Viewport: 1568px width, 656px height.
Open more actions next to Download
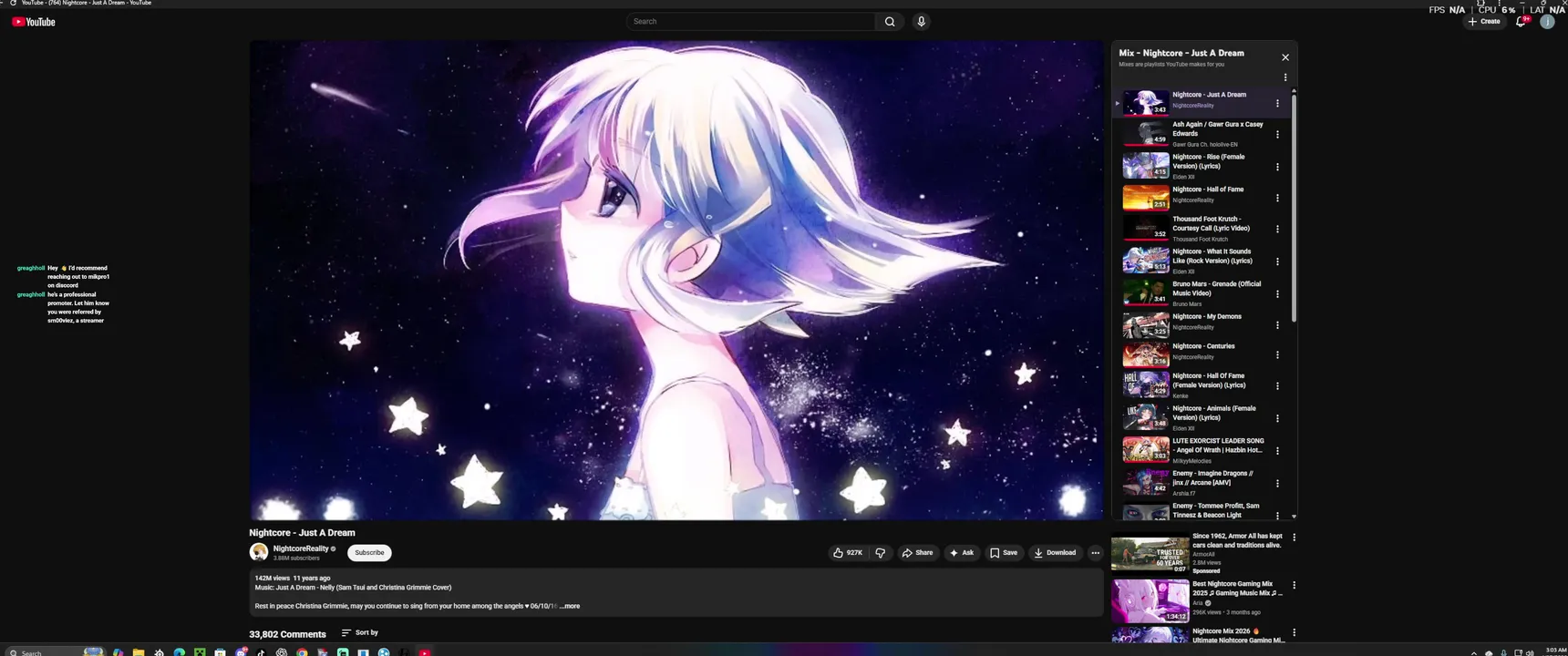point(1095,553)
